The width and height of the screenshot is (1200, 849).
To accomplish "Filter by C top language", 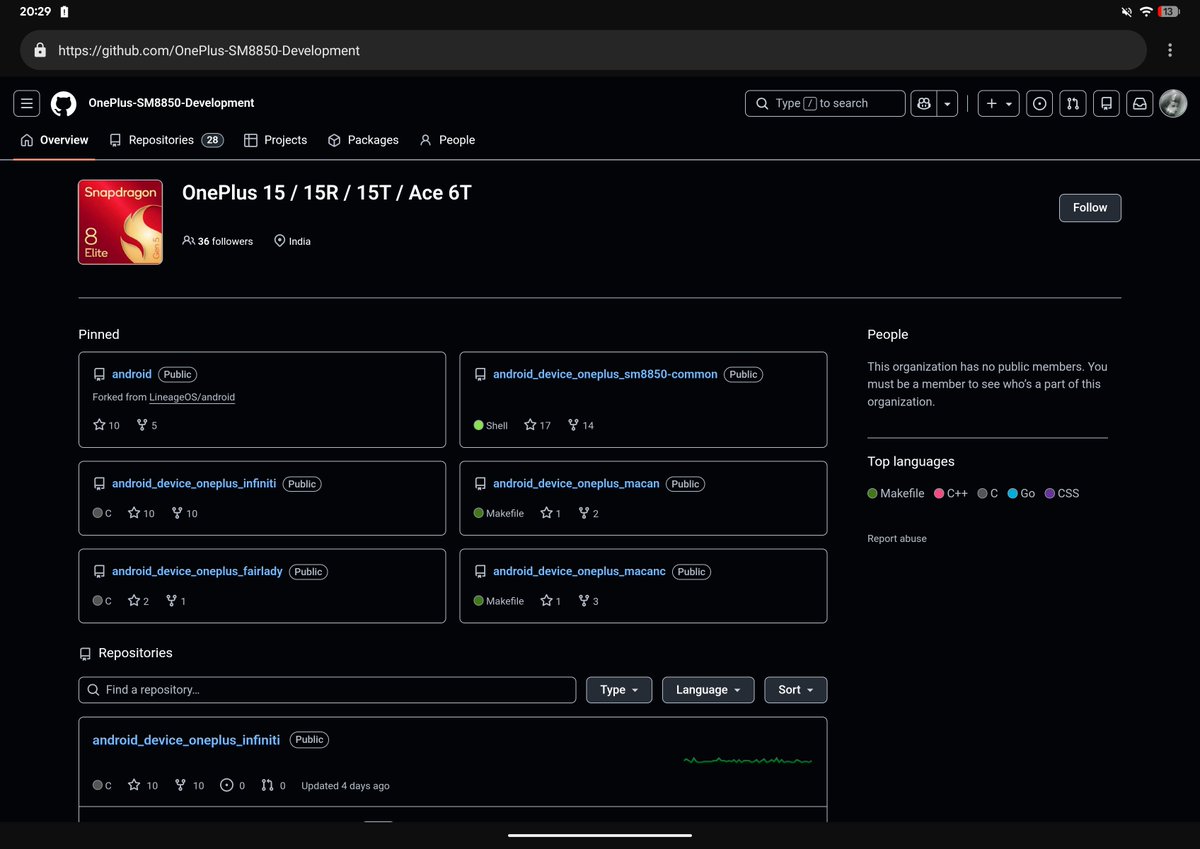I will pyautogui.click(x=987, y=493).
